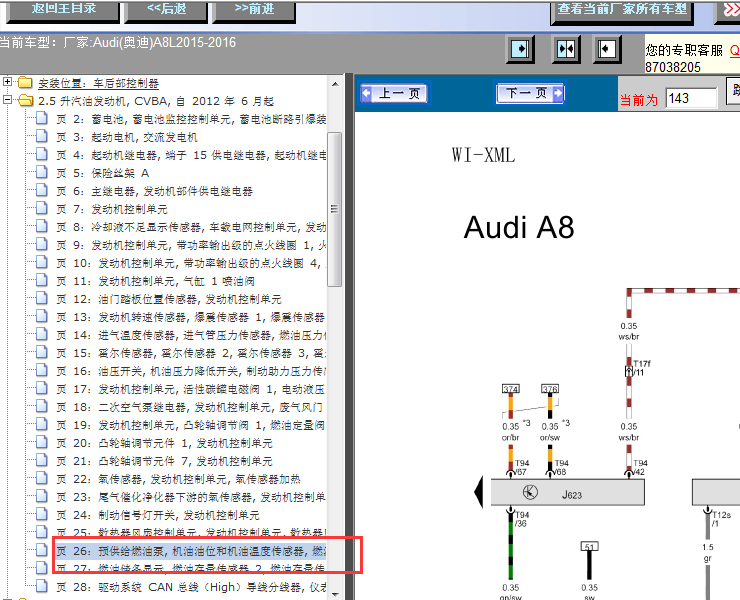
Task: Click document icon beside 页 17
Action: (x=42, y=388)
